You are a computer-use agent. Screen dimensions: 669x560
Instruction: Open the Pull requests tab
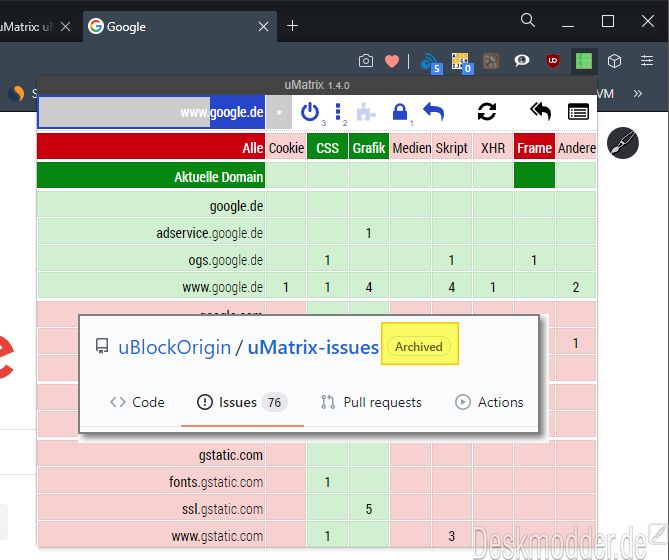click(371, 402)
